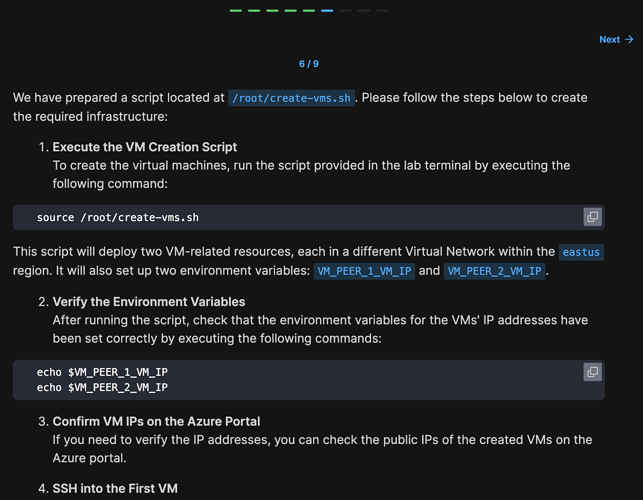Jump to the last progress segment
The image size is (643, 500).
(382, 11)
